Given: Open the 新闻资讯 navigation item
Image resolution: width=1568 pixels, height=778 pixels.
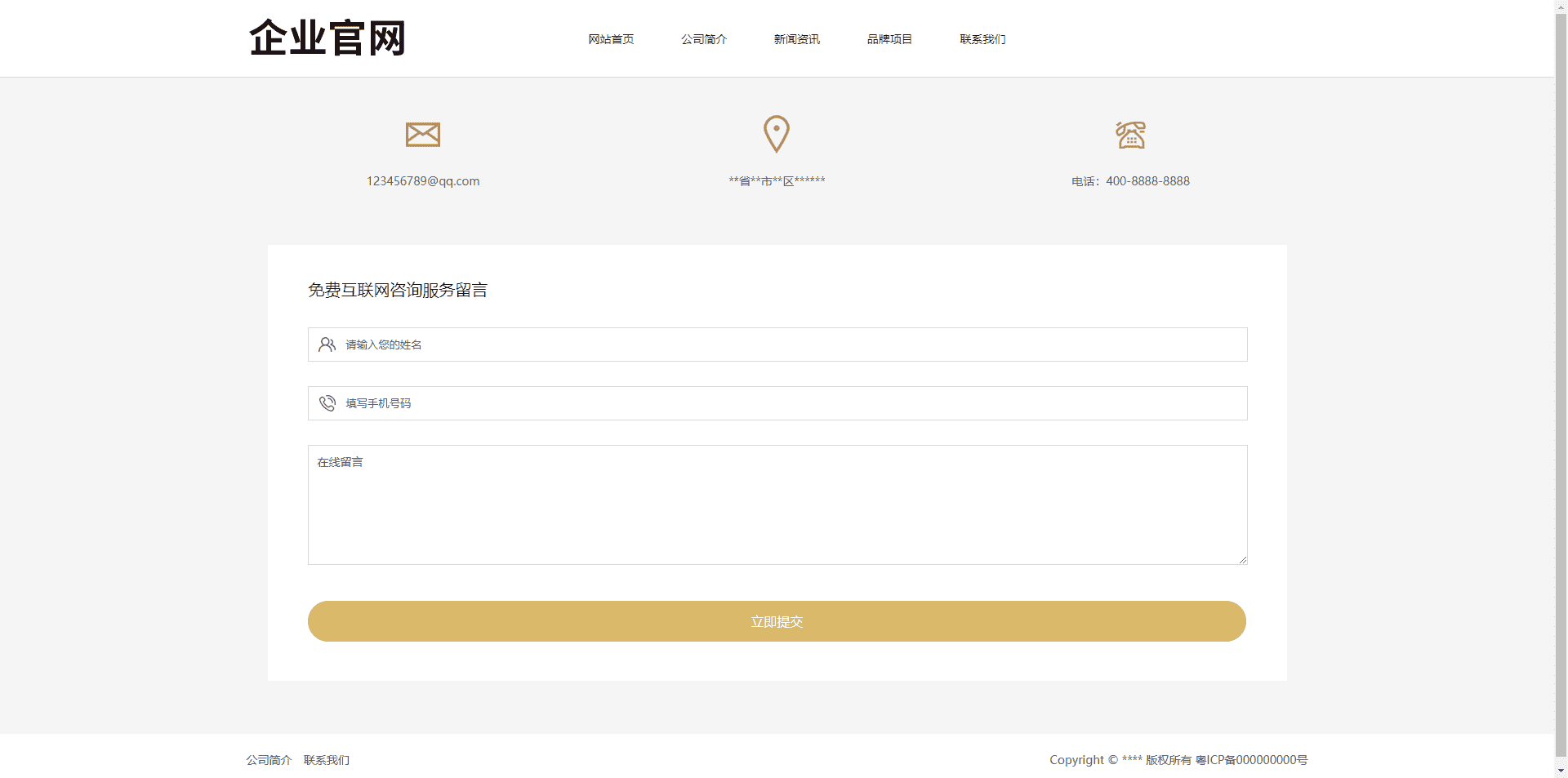Looking at the screenshot, I should click(x=797, y=39).
